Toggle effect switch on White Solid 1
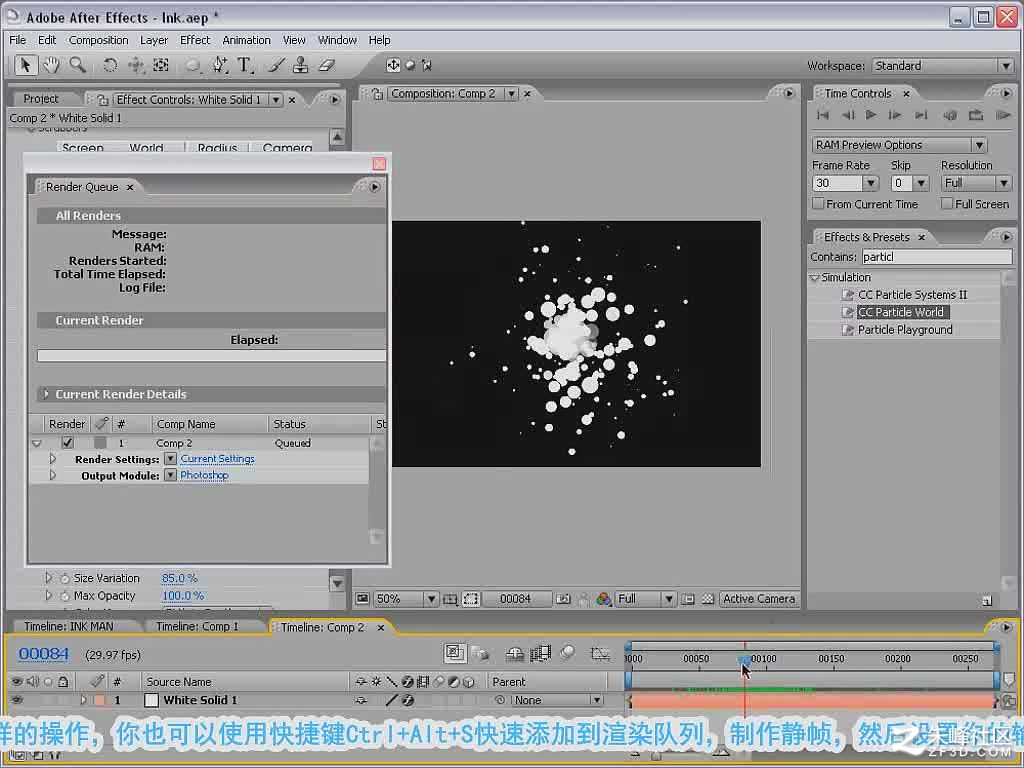This screenshot has height=768, width=1024. [408, 700]
